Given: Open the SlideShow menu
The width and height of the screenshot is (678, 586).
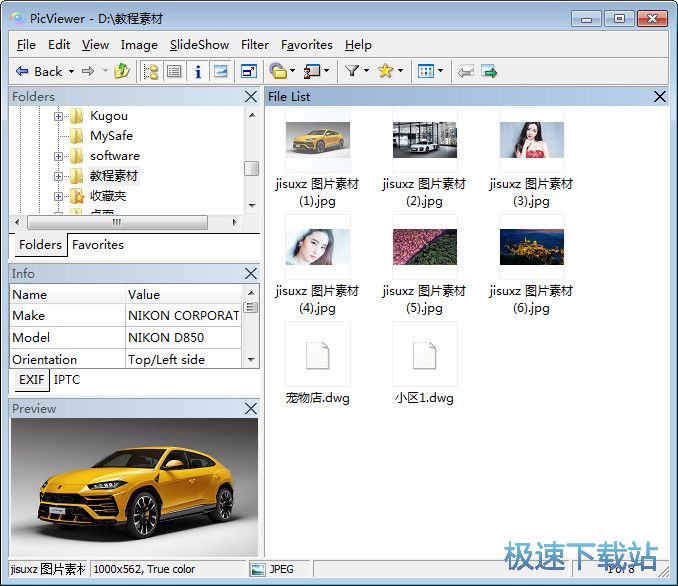Looking at the screenshot, I should [199, 44].
